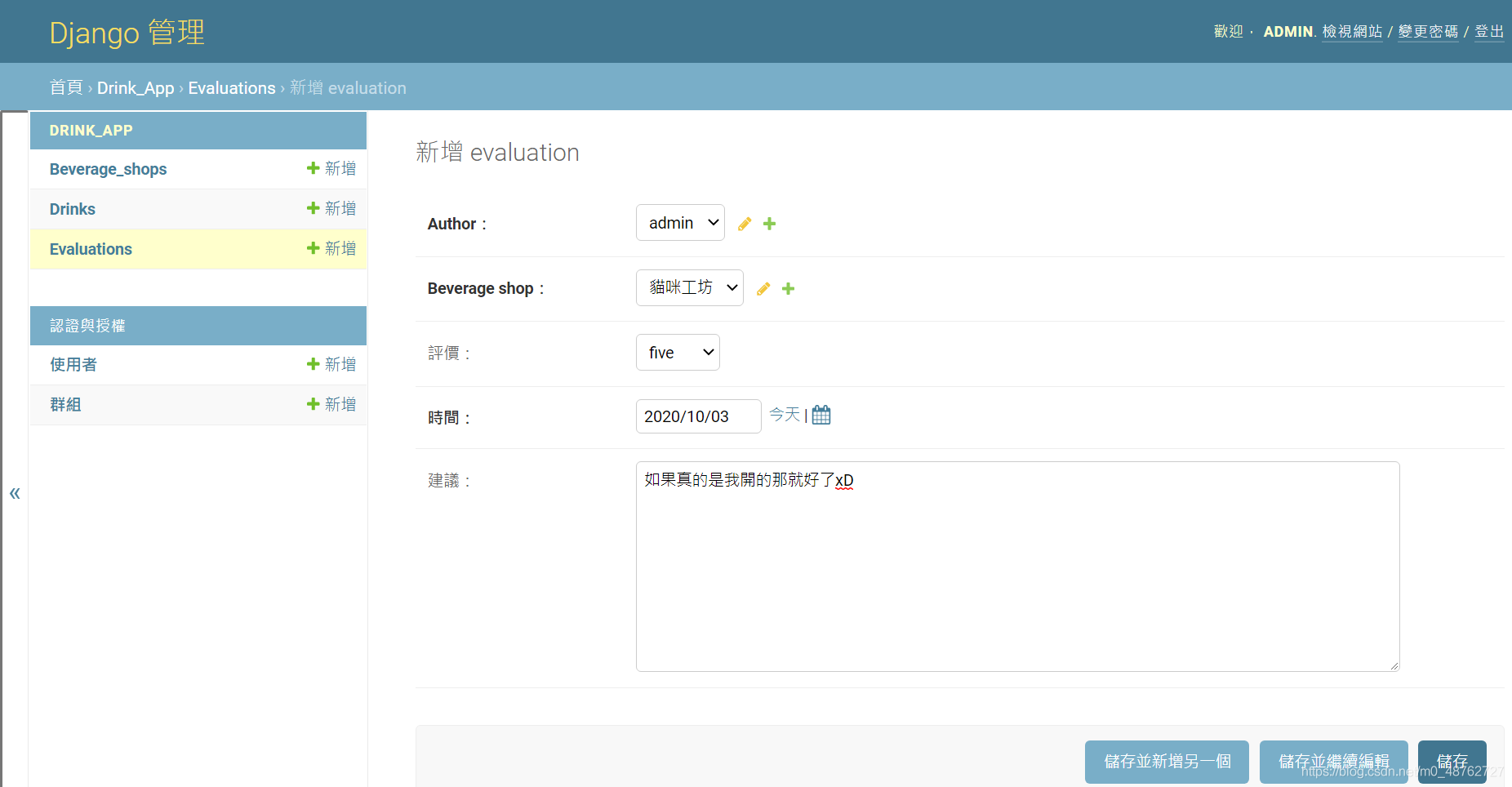Click 新增 plus link for Beverage_shops
Screen dimensions: 1512x787
pyautogui.click(x=331, y=168)
